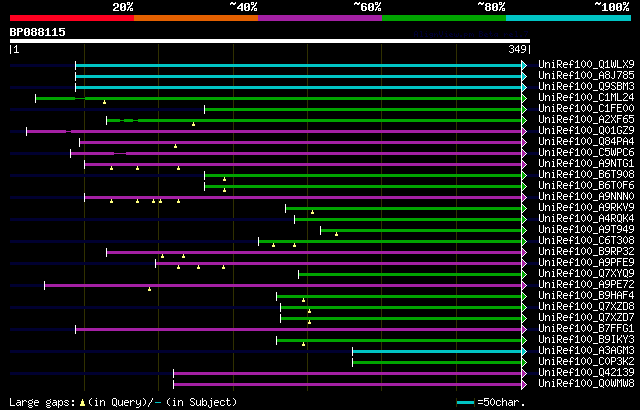This screenshot has height=410, width=640.
Task: Click the yellow gap marker under A9PE72
Action: point(149,289)
